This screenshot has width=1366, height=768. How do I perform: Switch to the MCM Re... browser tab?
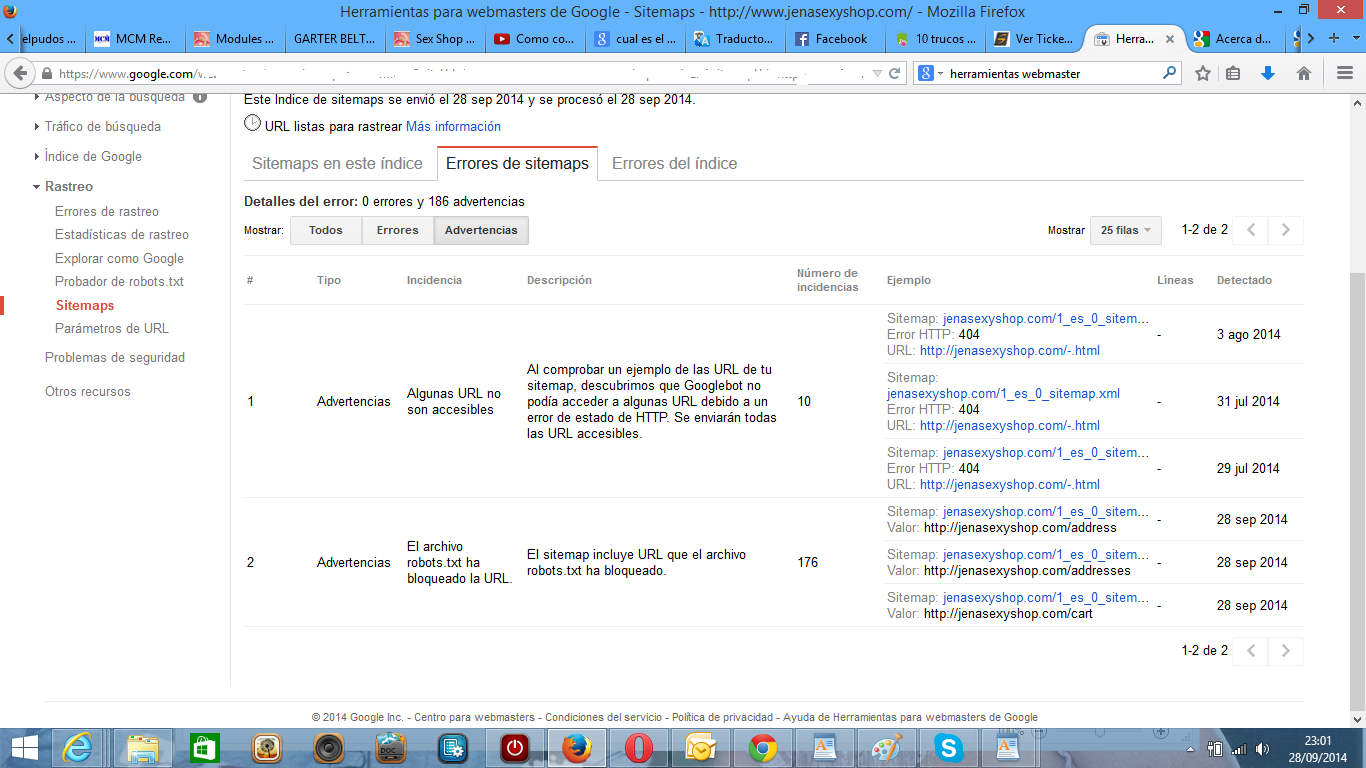point(135,39)
